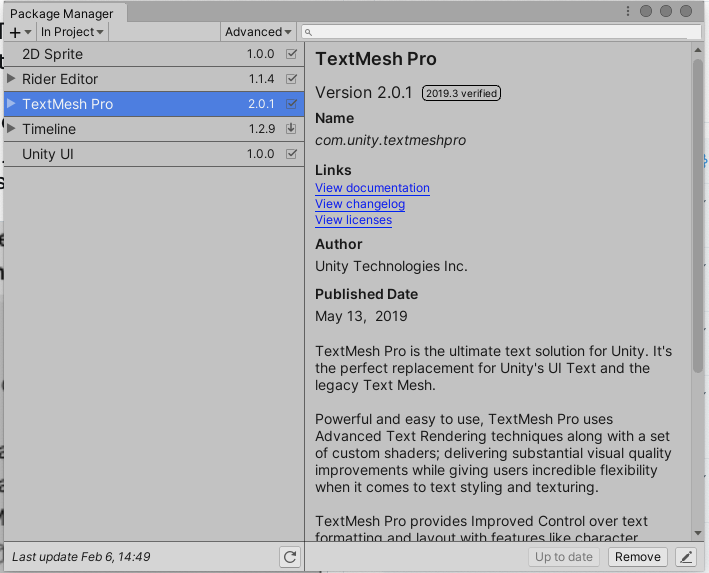The height and width of the screenshot is (573, 709).
Task: Click the 2D Sprite version 1.0.0
Action: 260,54
